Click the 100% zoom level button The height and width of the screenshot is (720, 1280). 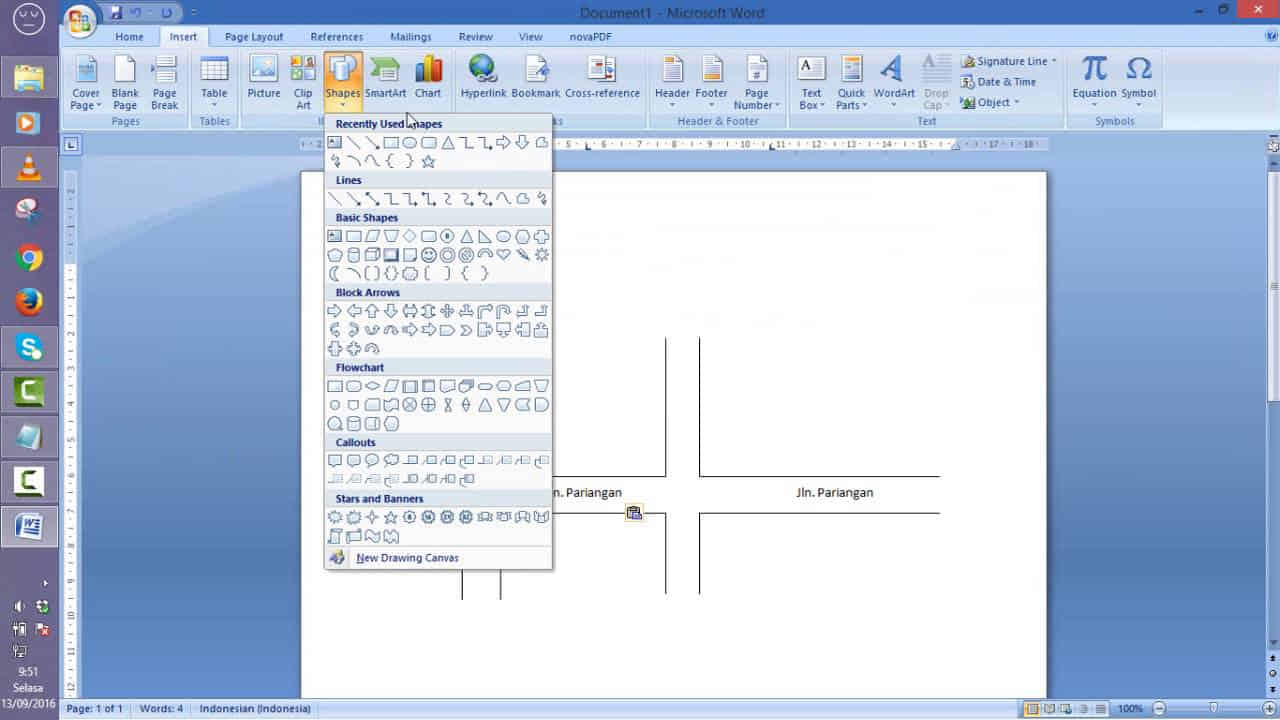point(1130,709)
